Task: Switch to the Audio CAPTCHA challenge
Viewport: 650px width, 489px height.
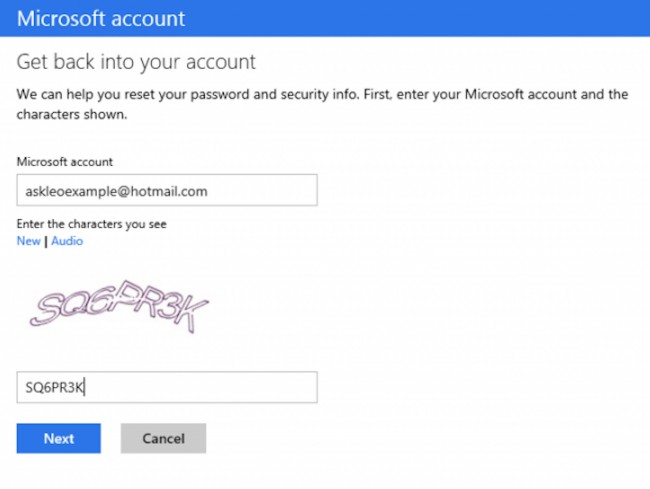Action: coord(67,241)
